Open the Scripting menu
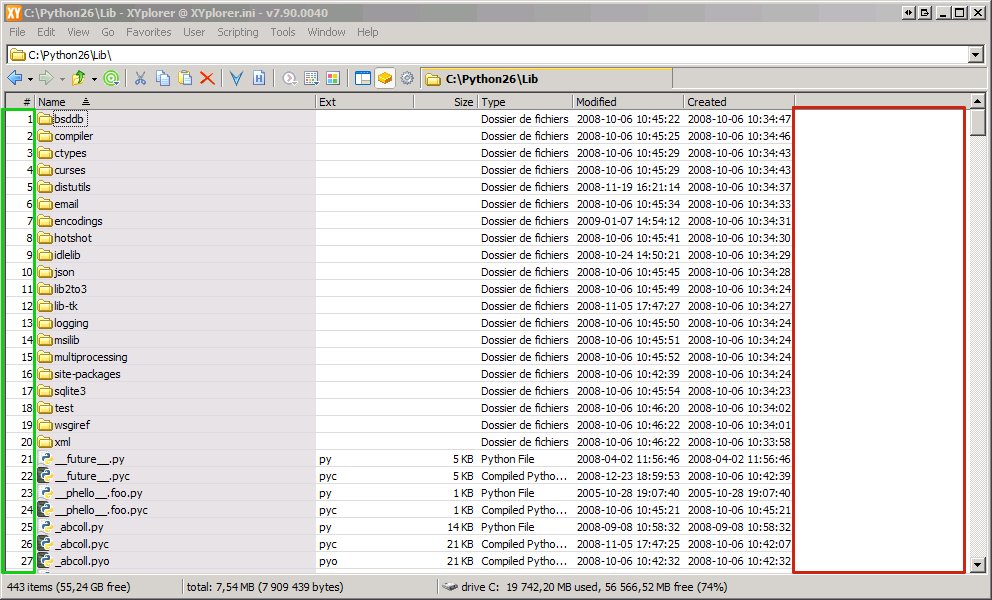This screenshot has height=600, width=992. point(238,32)
